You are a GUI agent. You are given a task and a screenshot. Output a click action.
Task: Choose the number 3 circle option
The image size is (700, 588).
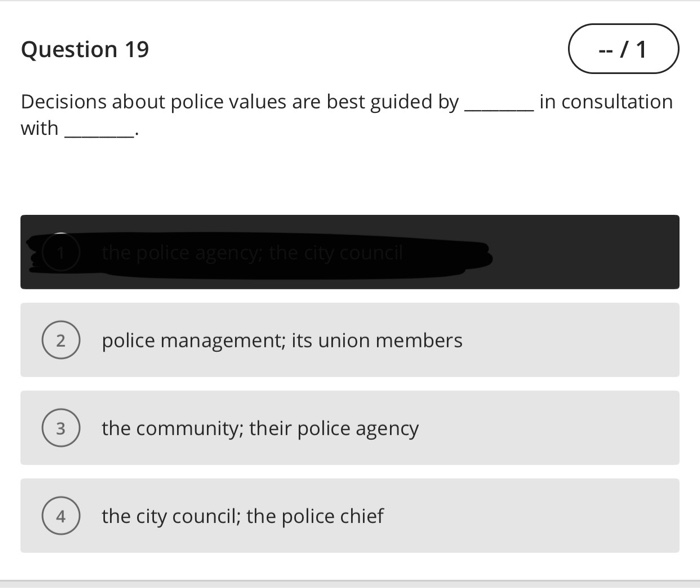click(60, 429)
